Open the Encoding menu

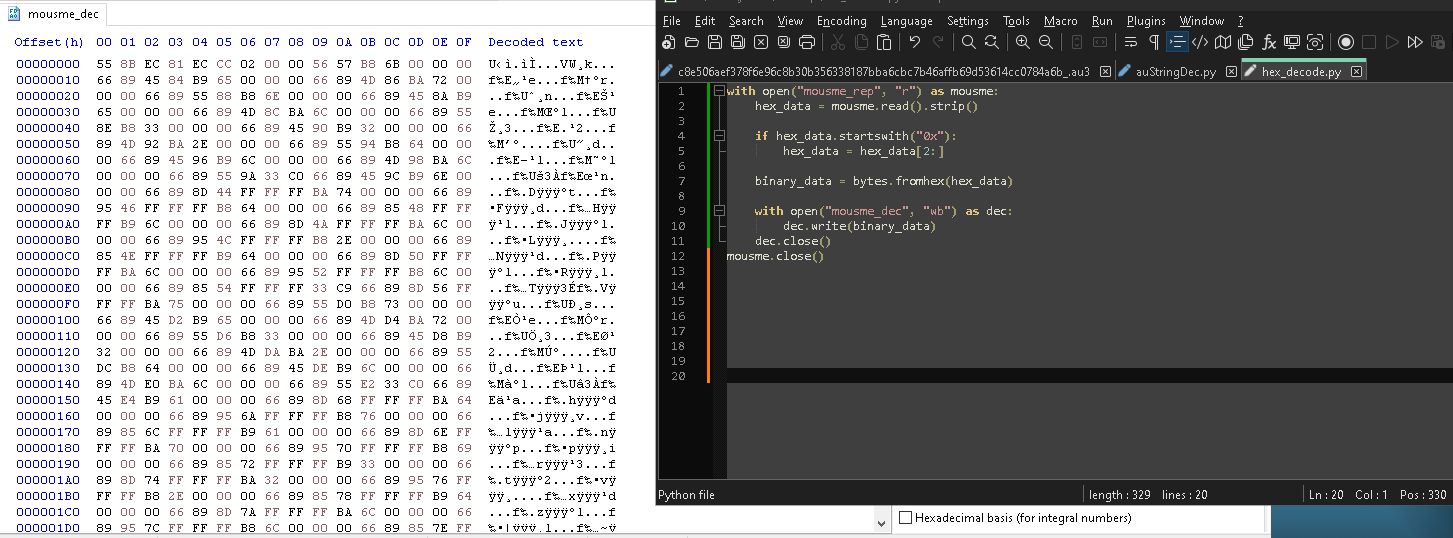[842, 21]
